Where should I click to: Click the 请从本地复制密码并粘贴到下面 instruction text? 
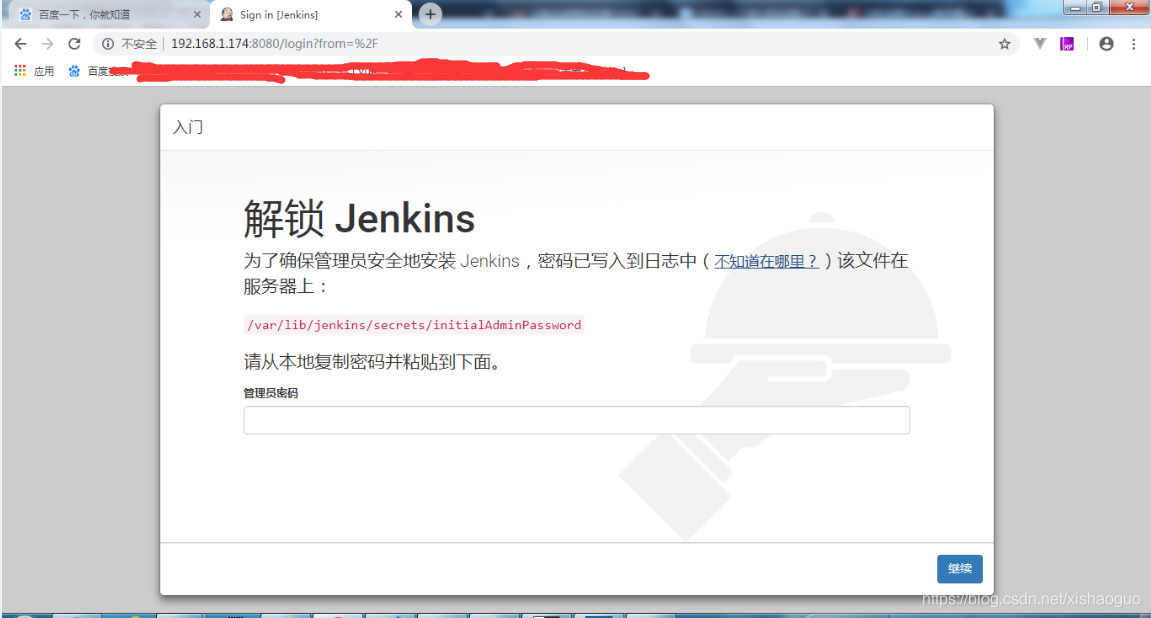click(x=372, y=362)
